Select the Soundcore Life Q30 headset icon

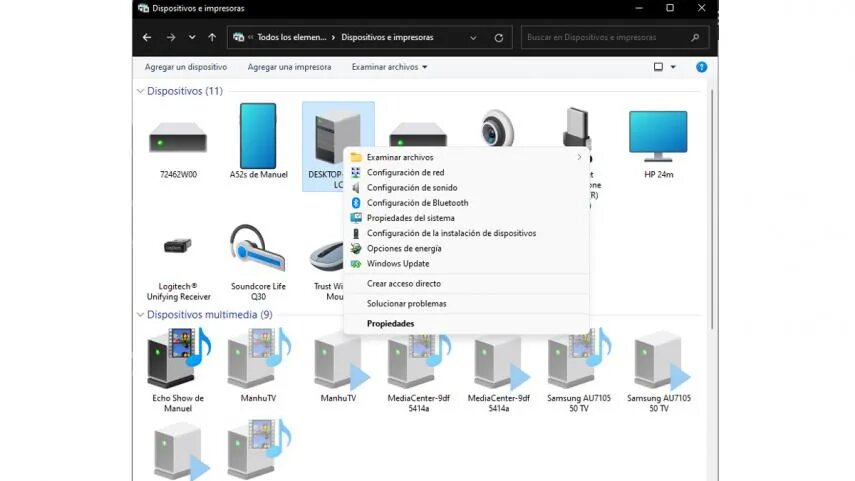tap(257, 248)
